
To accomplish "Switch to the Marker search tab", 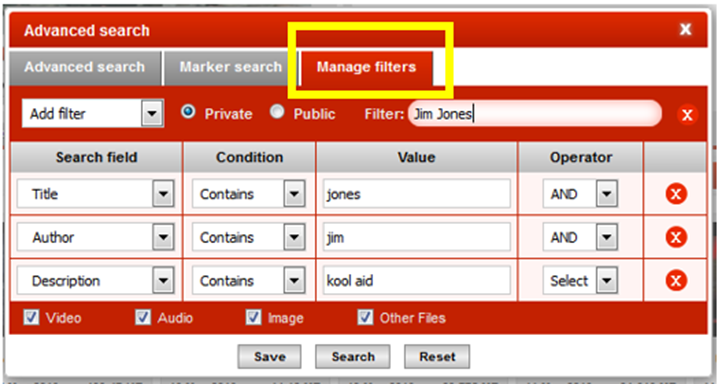I will pos(231,67).
